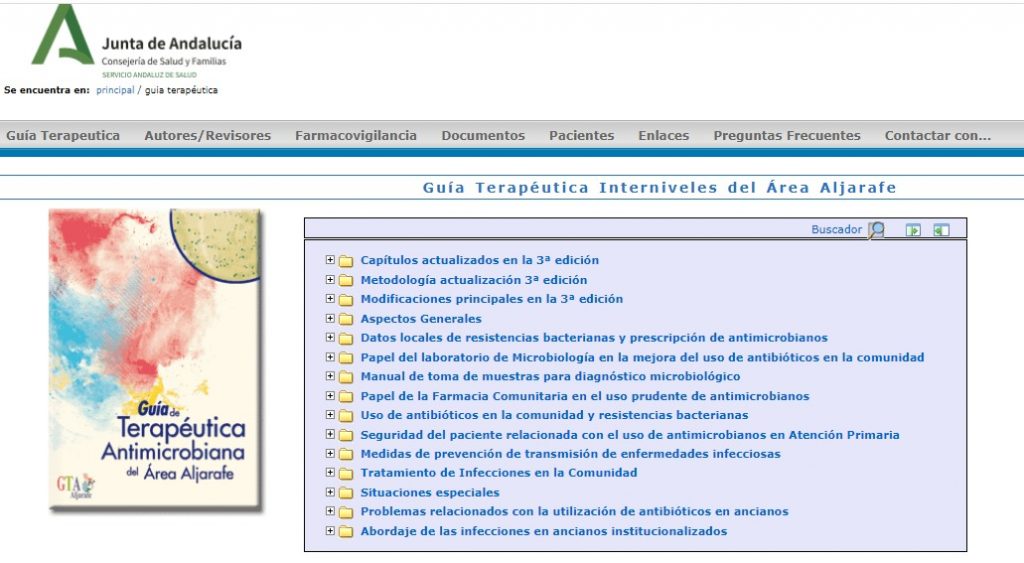Open the Autores/Revisores menu
The image size is (1024, 563).
tap(208, 135)
